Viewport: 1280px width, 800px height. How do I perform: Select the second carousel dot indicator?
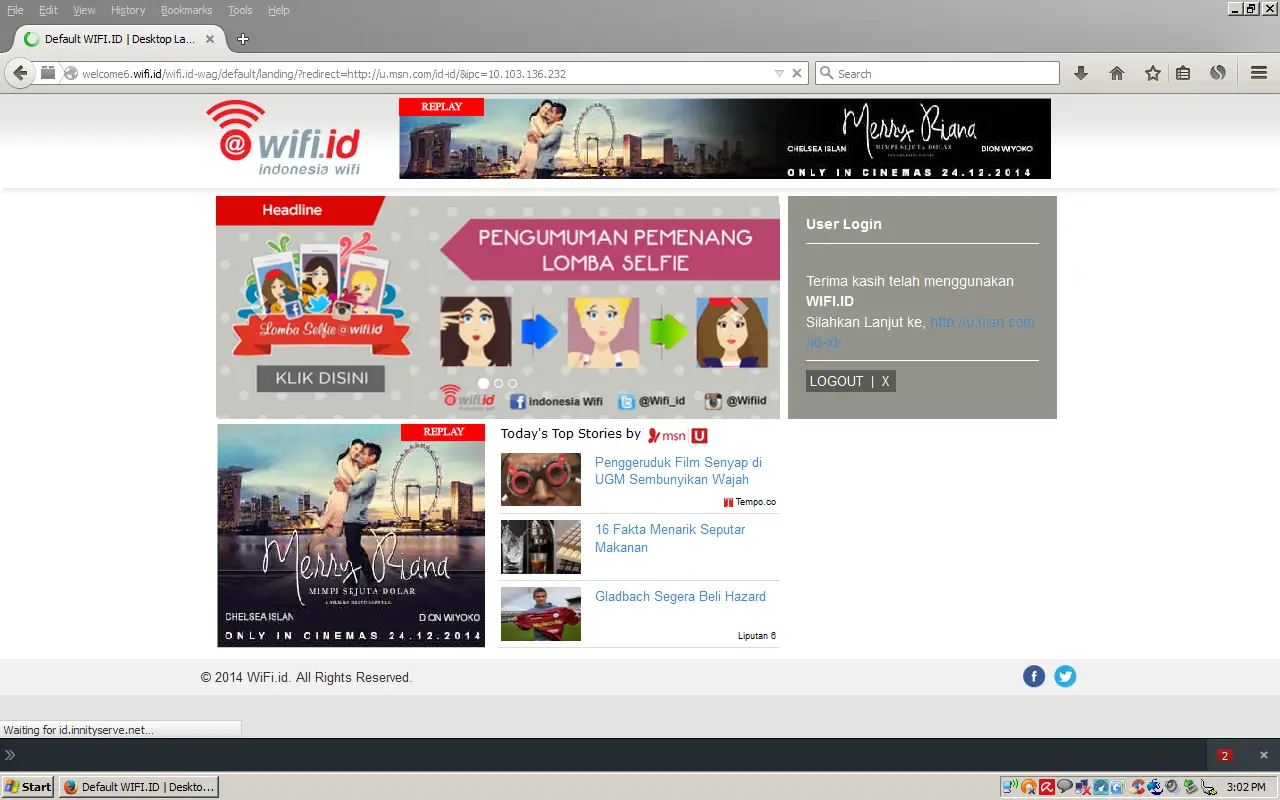pos(498,383)
